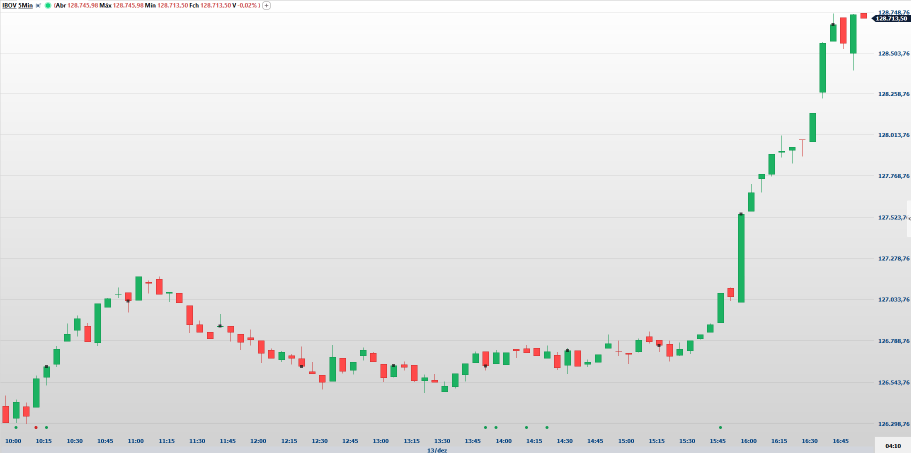
Task: Click the -0,02% variation value in the header
Action: (x=247, y=5)
